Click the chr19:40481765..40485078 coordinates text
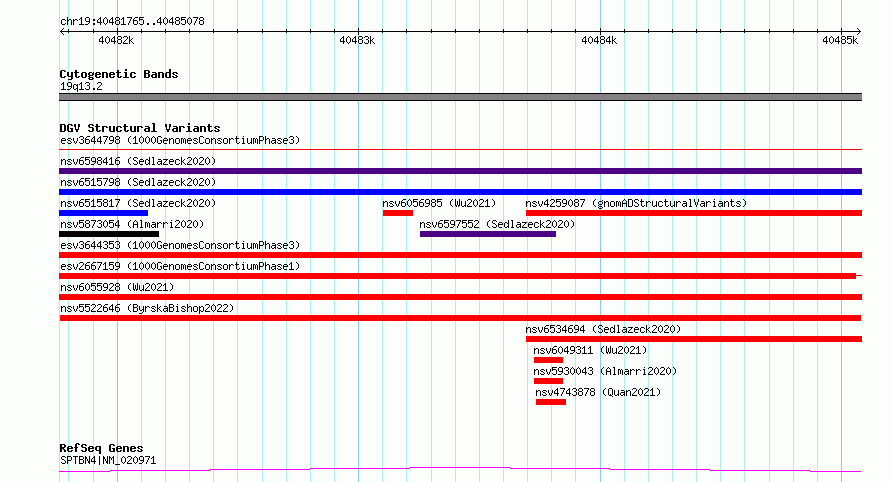The height and width of the screenshot is (482, 890). 132,21
